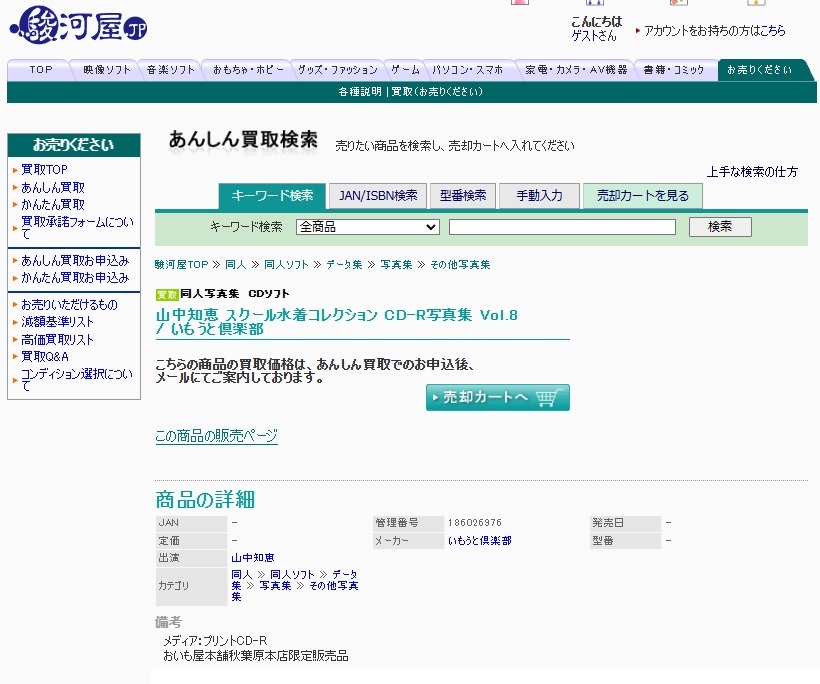
Task: Open the Suruga-ya JP logo home link
Action: (x=78, y=25)
